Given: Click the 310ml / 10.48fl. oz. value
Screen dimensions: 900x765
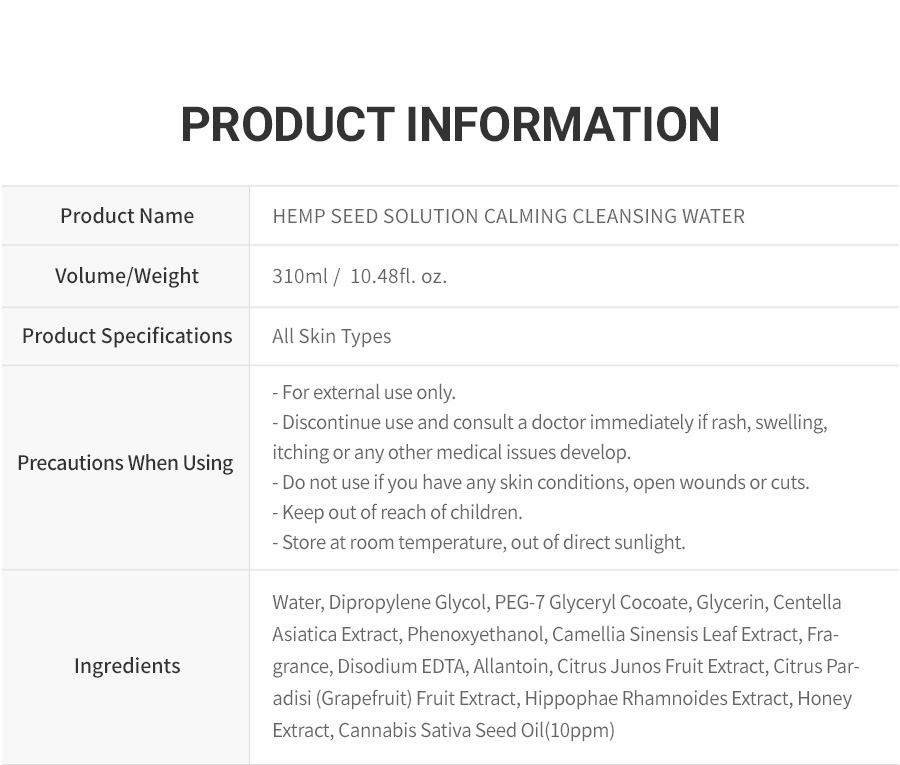Looking at the screenshot, I should tap(359, 277).
